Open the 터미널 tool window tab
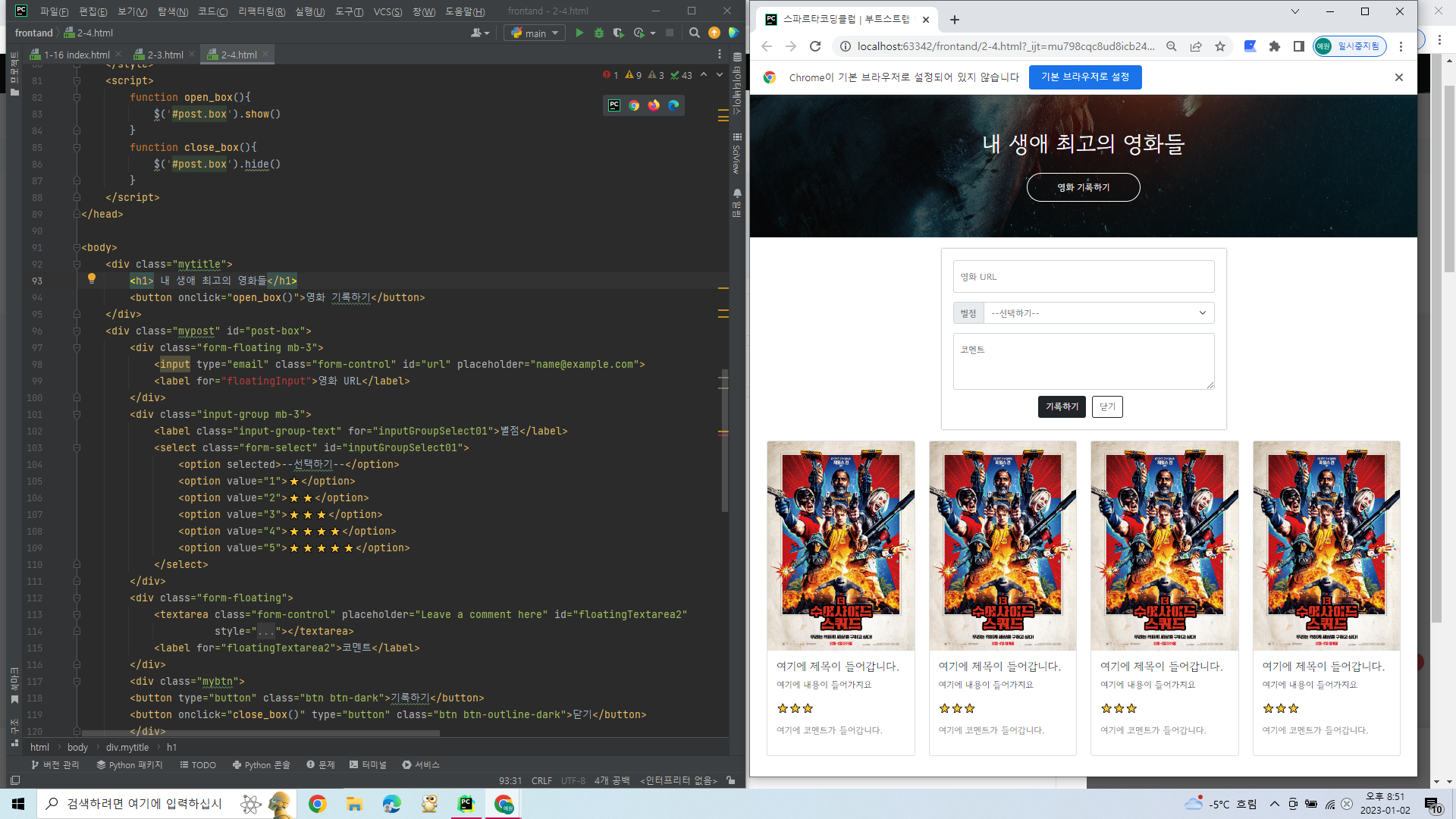Image resolution: width=1456 pixels, height=819 pixels. pos(368,764)
